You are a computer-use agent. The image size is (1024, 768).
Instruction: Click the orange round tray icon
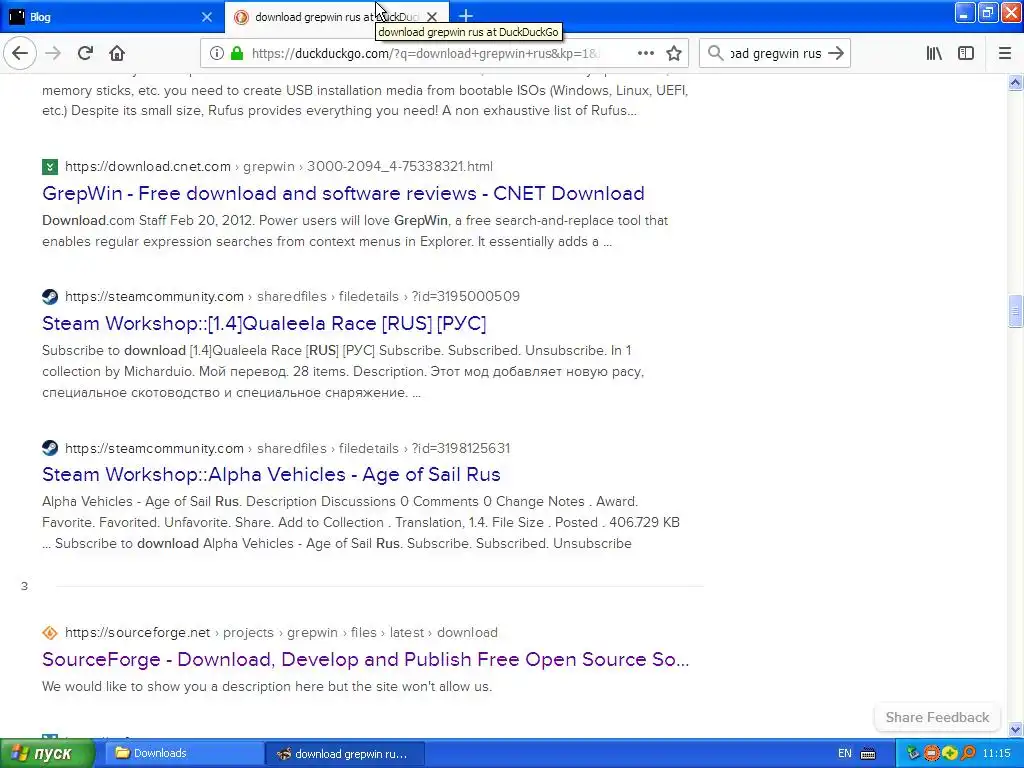coord(931,754)
